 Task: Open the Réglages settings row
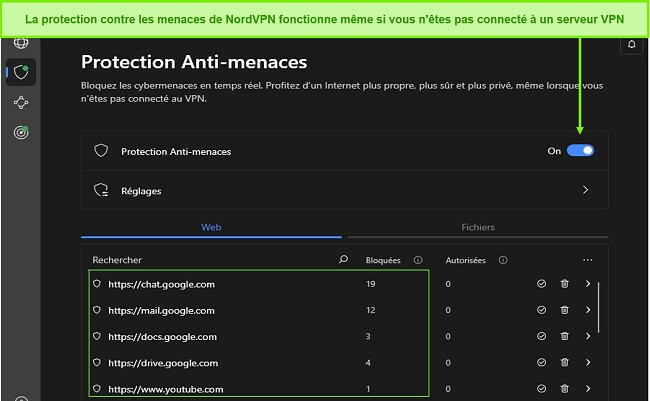(x=345, y=190)
